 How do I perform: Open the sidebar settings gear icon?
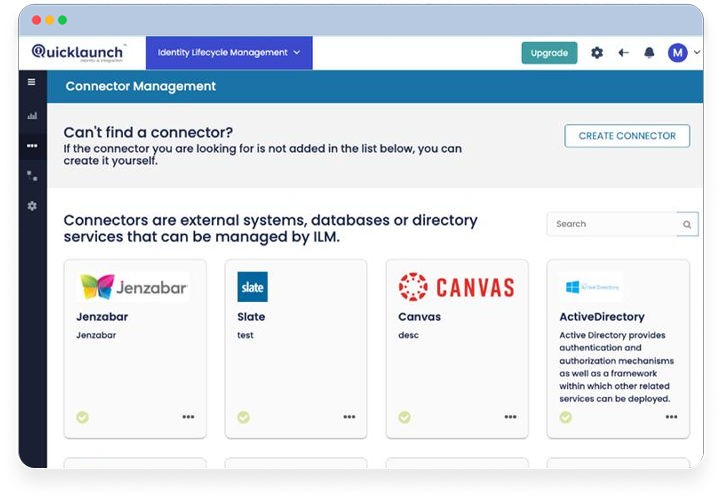pyautogui.click(x=32, y=206)
